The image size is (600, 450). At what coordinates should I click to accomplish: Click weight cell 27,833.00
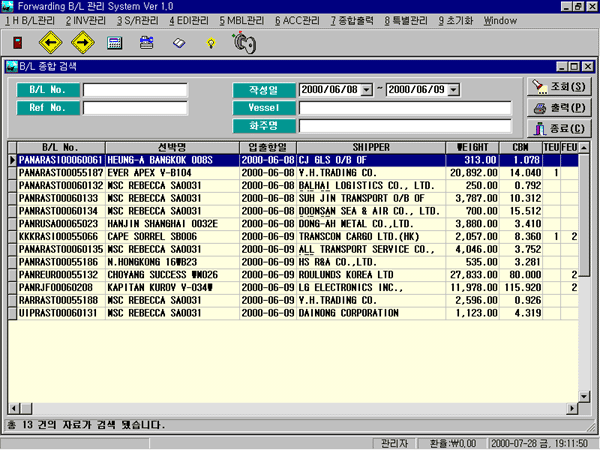tap(473, 275)
